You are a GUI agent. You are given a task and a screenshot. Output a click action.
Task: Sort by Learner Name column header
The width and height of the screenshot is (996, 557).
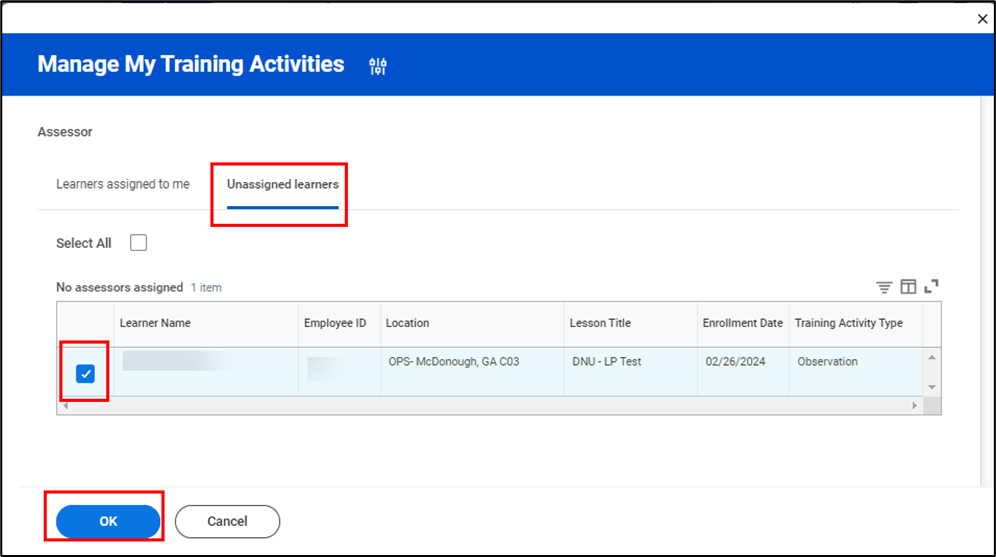tap(155, 323)
